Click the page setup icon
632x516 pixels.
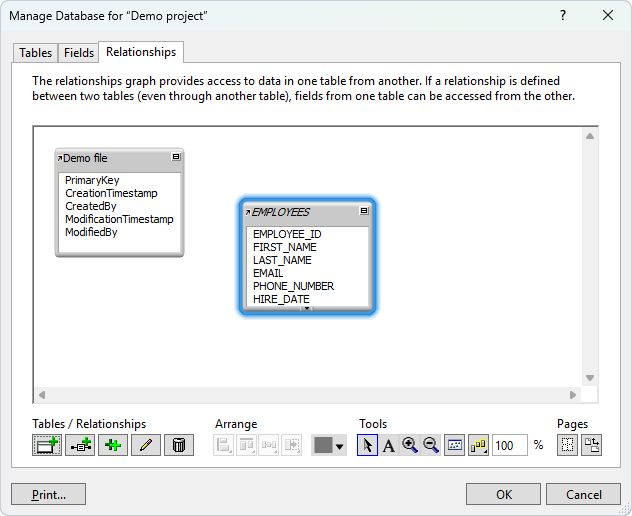(x=592, y=445)
